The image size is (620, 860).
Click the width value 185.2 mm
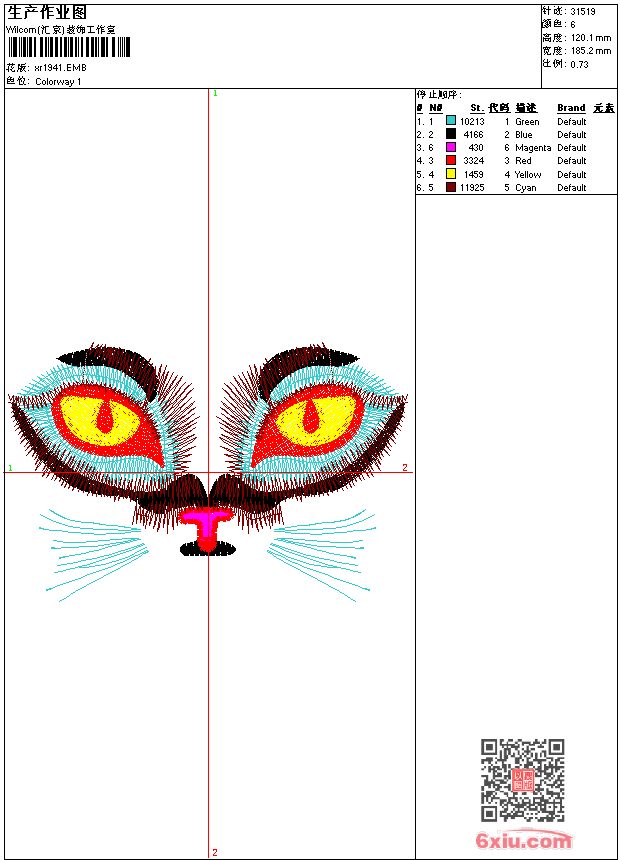pos(591,51)
